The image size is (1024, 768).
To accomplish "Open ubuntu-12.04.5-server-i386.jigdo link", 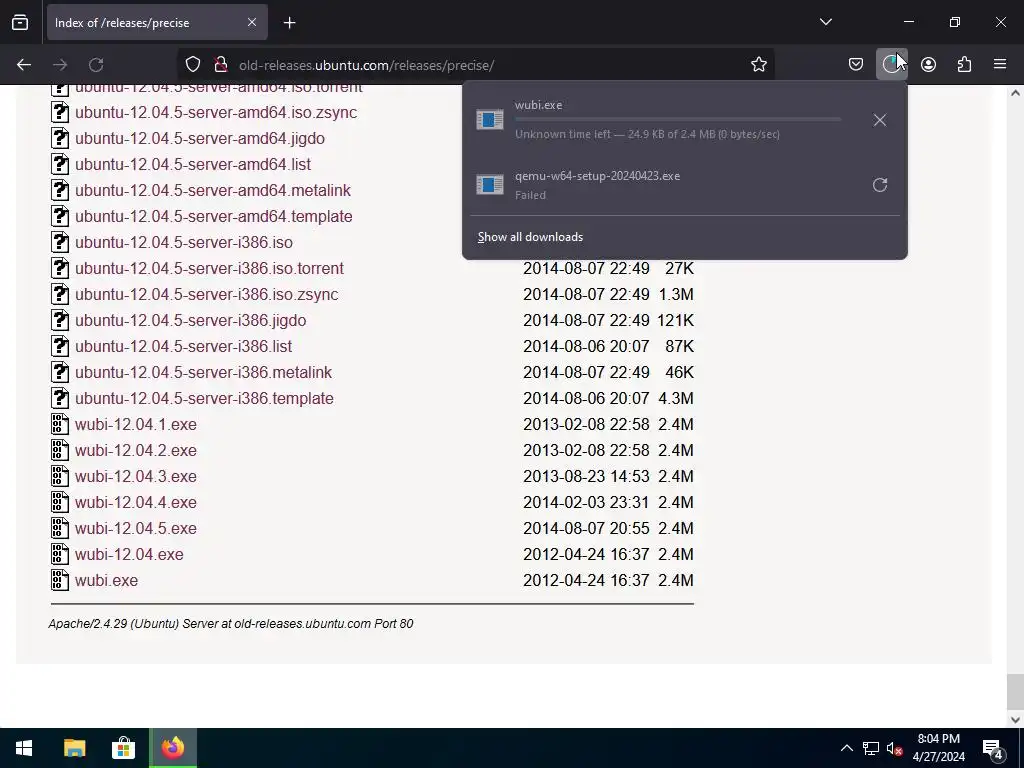I will (x=190, y=321).
